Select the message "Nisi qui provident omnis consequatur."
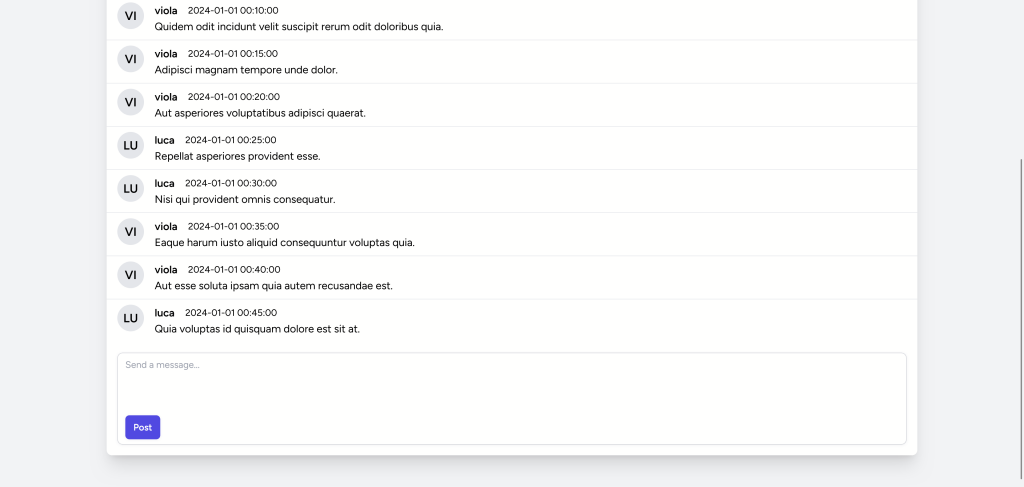1024x487 pixels. click(x=245, y=199)
